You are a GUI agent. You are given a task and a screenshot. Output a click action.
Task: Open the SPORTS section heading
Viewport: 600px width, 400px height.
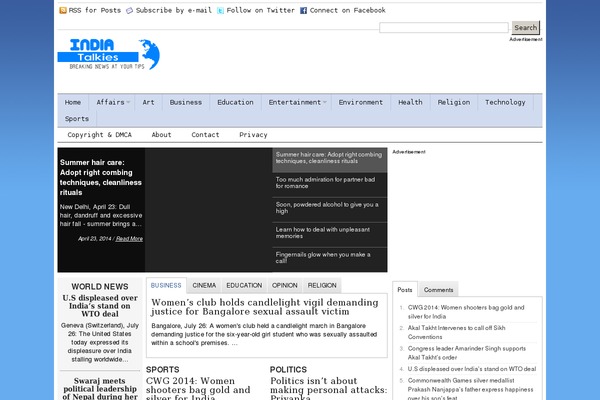pos(163,369)
